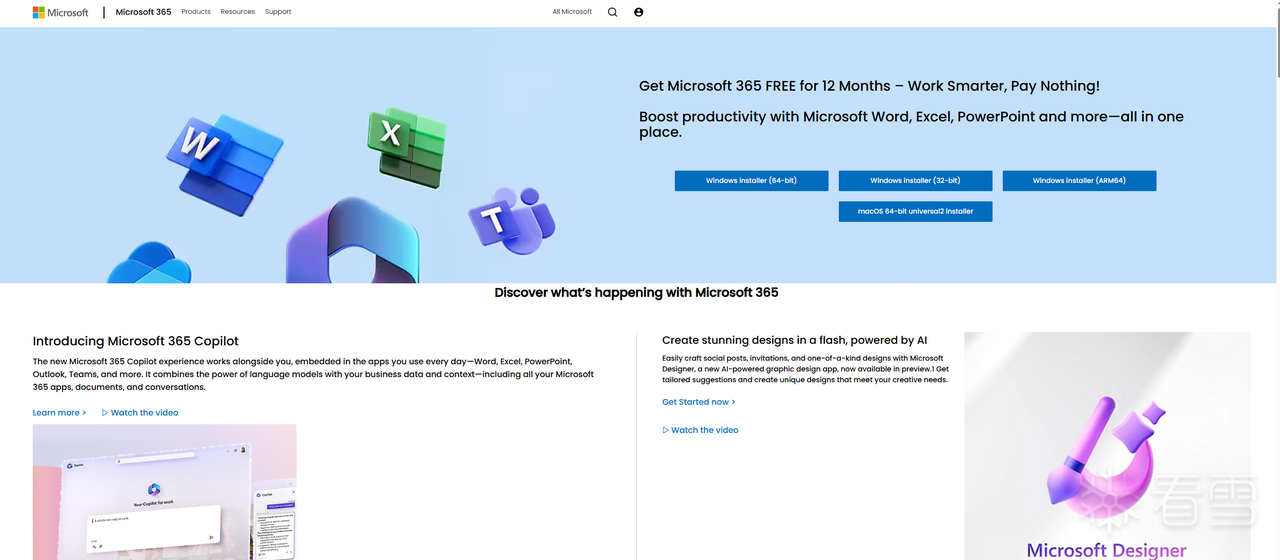
Task: Click the Get Microsoft 365 FREE headline
Action: pyautogui.click(x=869, y=86)
